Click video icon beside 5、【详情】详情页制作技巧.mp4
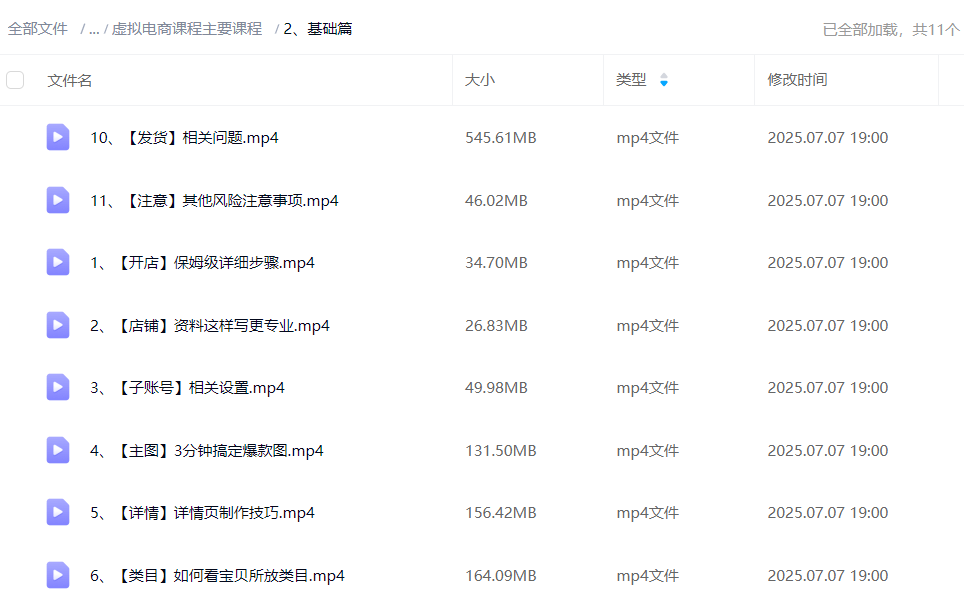The width and height of the screenshot is (964, 591). (58, 513)
